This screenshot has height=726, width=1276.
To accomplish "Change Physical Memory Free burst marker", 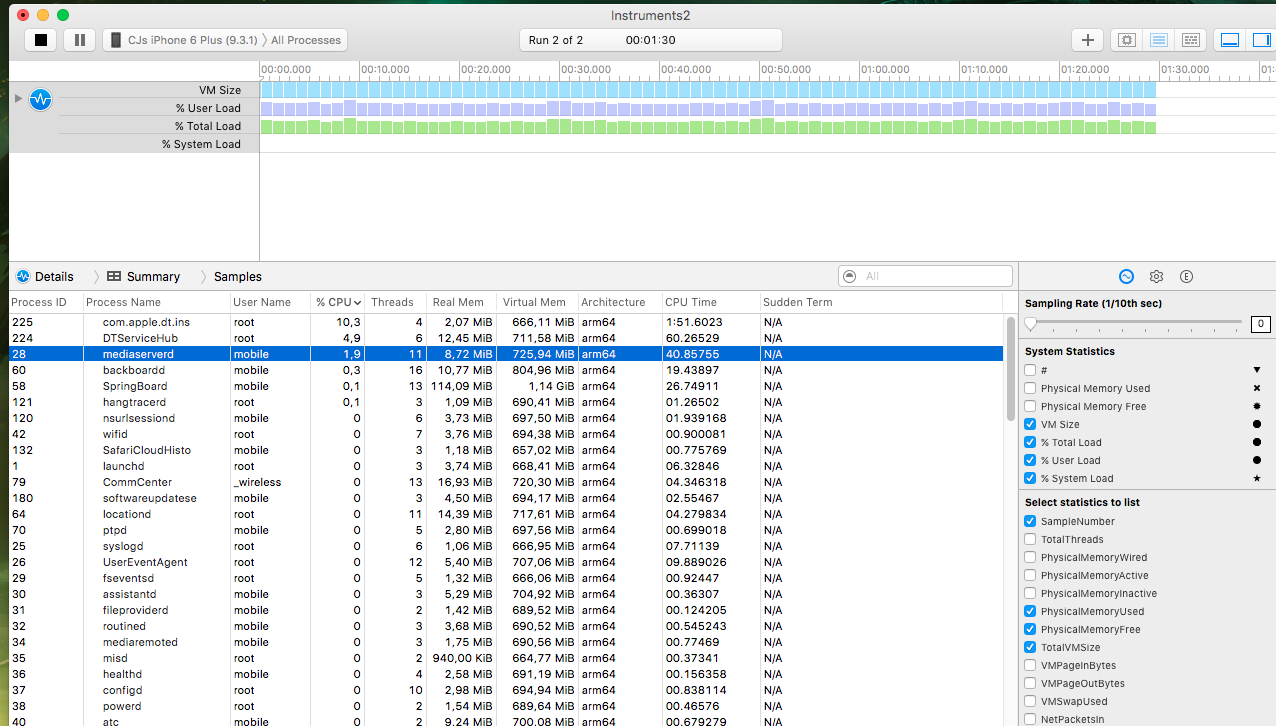I will (x=1257, y=406).
